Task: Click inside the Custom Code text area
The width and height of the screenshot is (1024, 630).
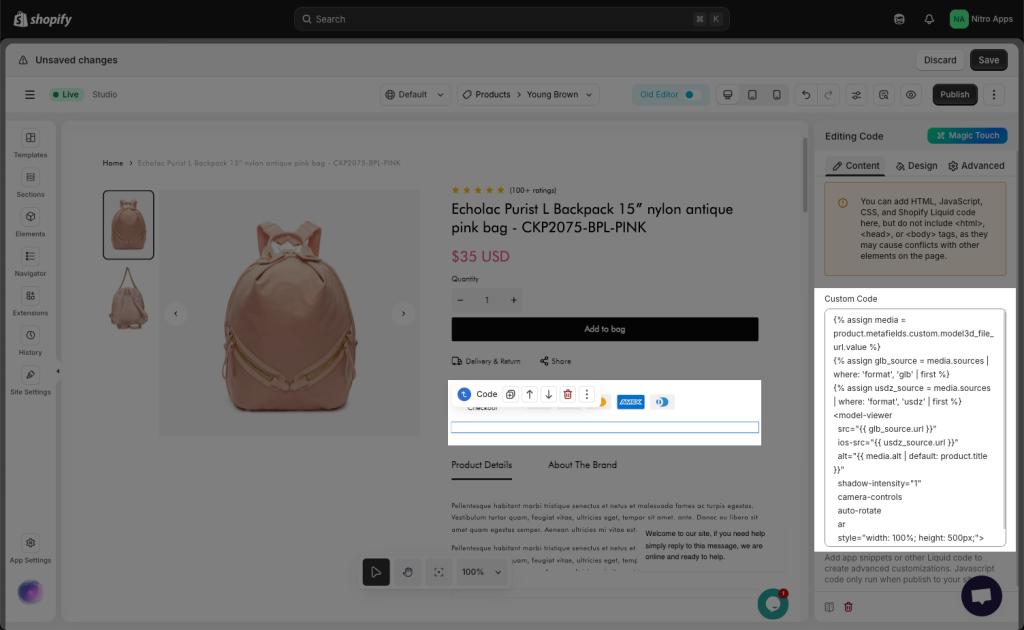Action: (x=914, y=428)
